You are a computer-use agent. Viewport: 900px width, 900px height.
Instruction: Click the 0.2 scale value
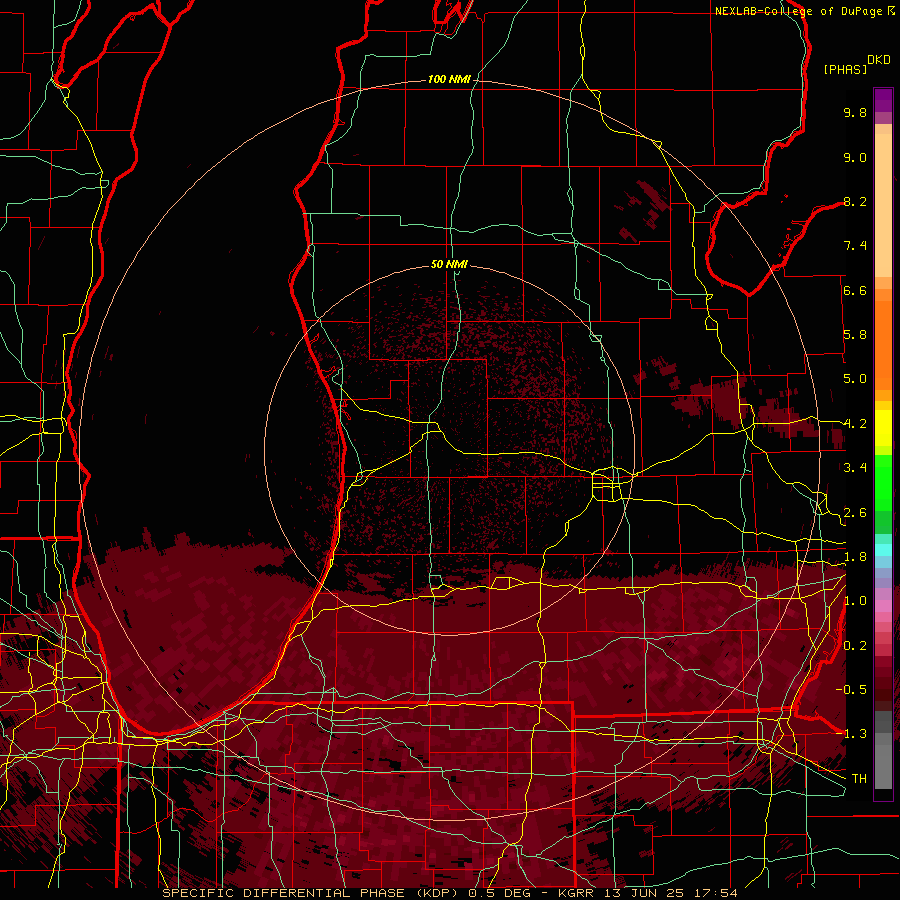(855, 646)
